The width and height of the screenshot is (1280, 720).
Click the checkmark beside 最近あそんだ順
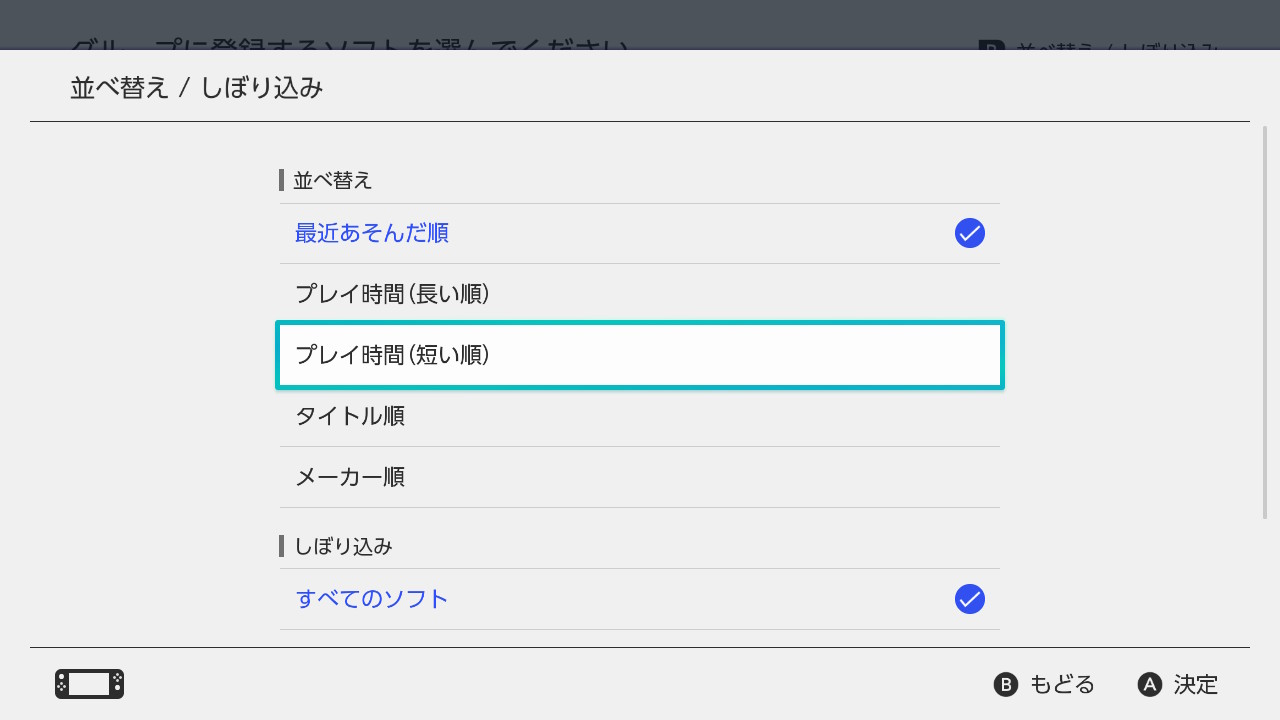[970, 233]
